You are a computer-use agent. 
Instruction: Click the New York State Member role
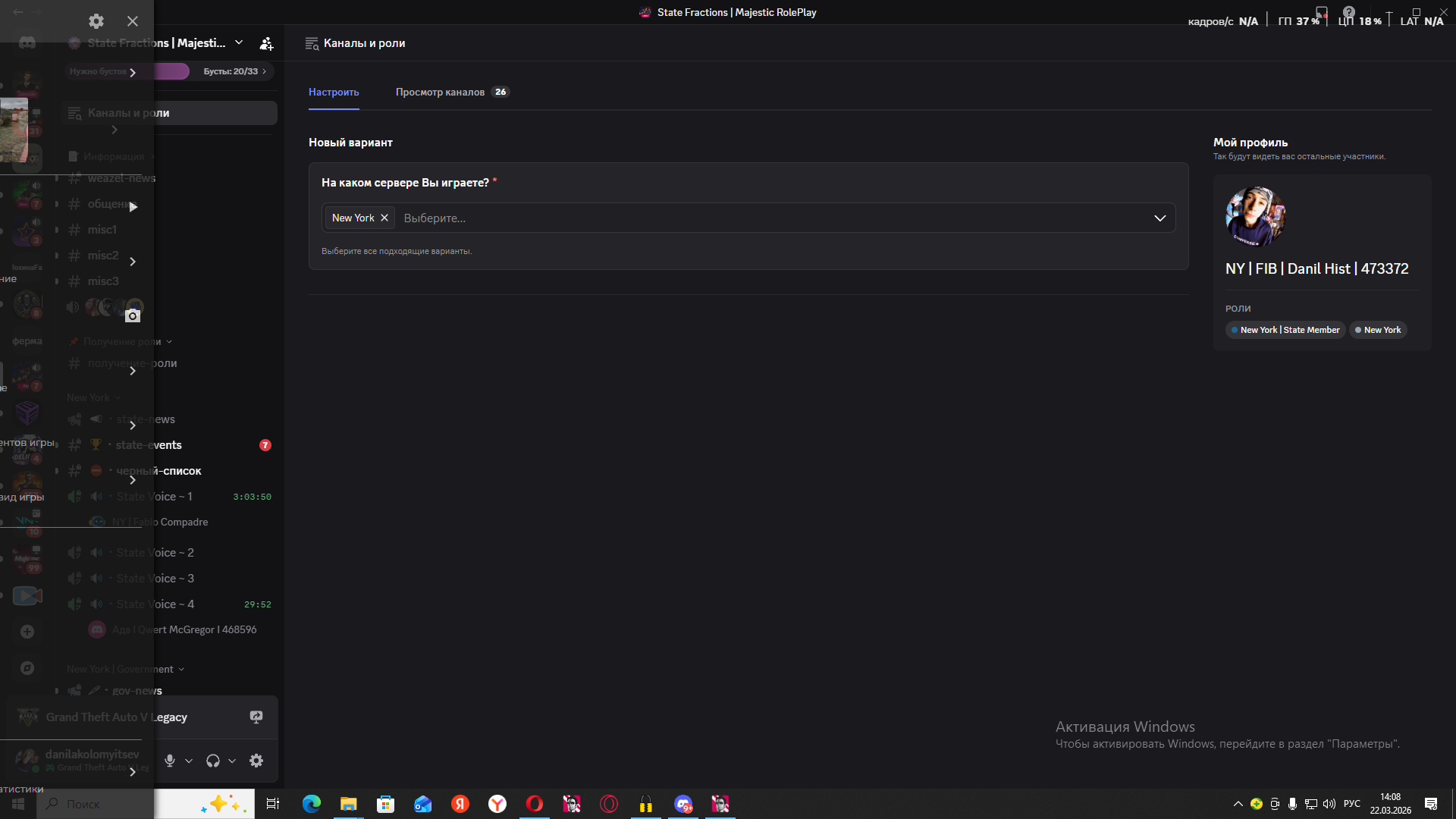coord(1285,330)
